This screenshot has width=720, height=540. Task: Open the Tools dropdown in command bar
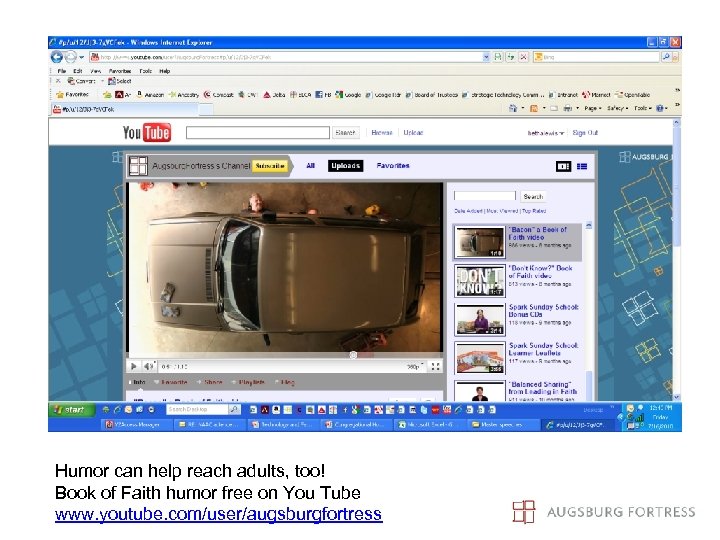click(x=643, y=108)
